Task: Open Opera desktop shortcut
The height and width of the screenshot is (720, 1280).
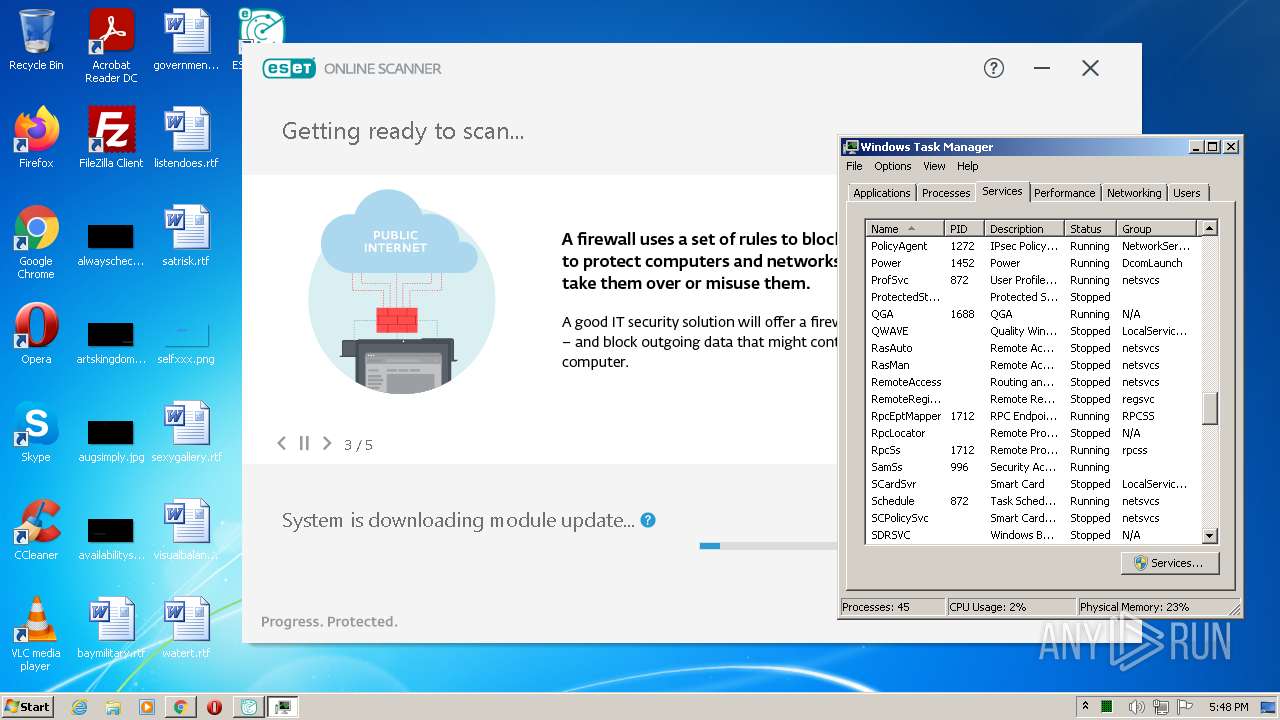Action: pyautogui.click(x=36, y=334)
